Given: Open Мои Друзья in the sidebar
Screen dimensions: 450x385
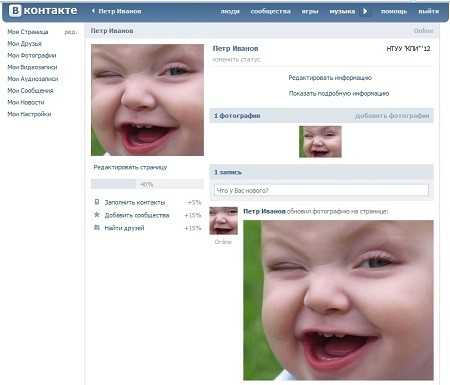Looking at the screenshot, I should (24, 44).
